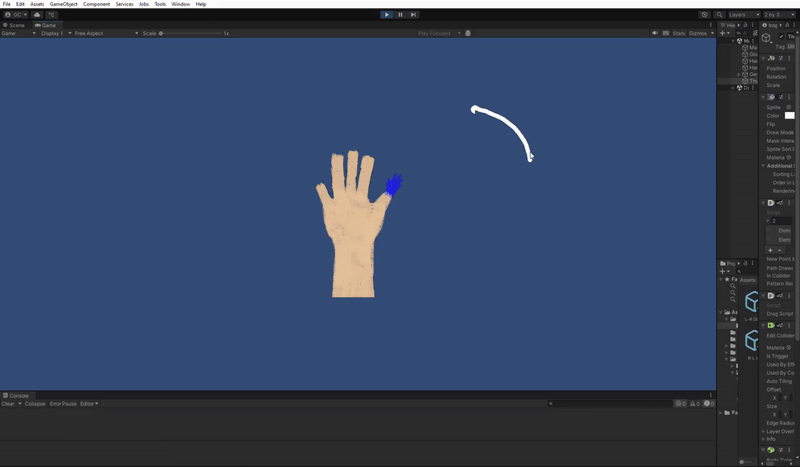Toggle Error Pause in the Console
This screenshot has height=467, width=800.
(63, 404)
